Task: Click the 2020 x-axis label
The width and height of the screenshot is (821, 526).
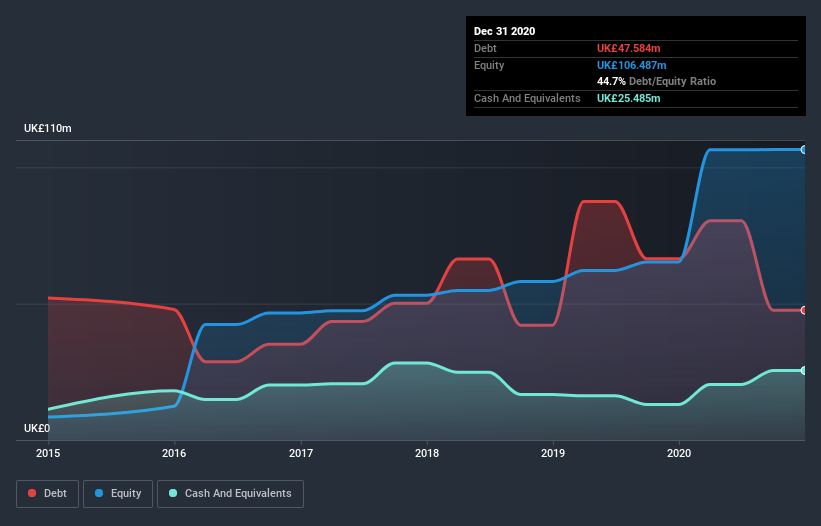Action: (679, 453)
